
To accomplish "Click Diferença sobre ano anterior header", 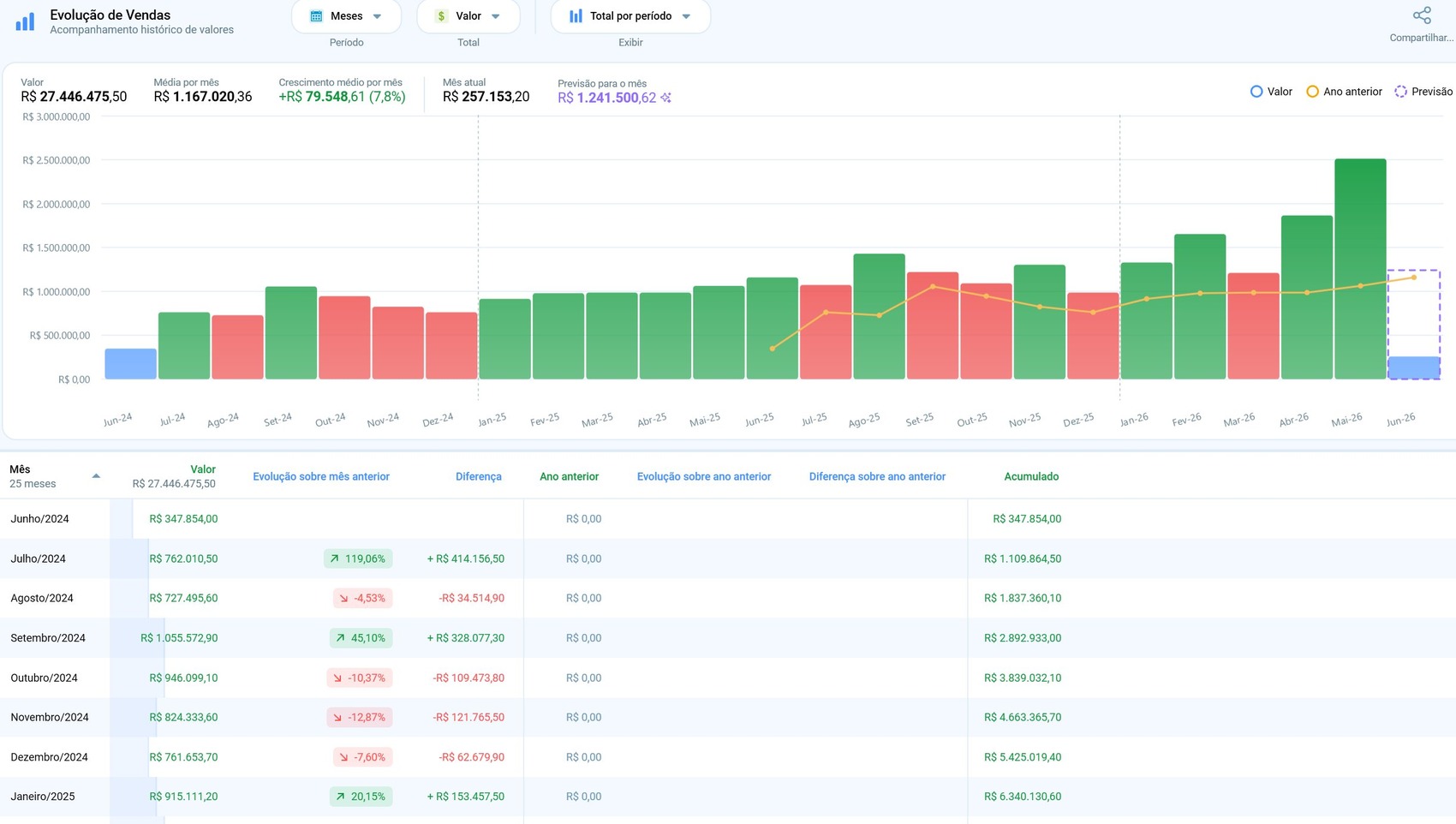I will [877, 476].
